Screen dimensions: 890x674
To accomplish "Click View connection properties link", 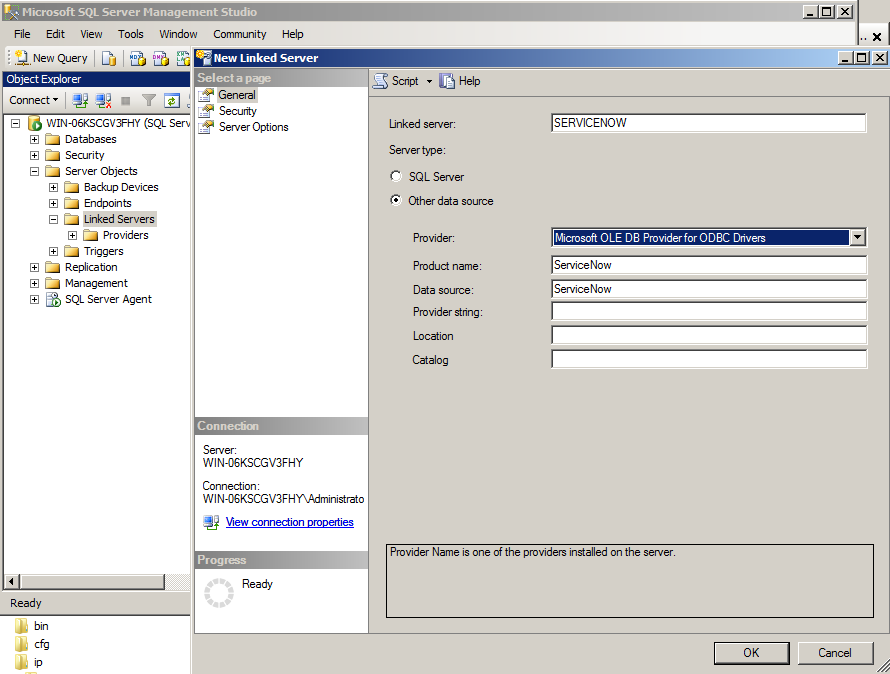I will coord(289,522).
